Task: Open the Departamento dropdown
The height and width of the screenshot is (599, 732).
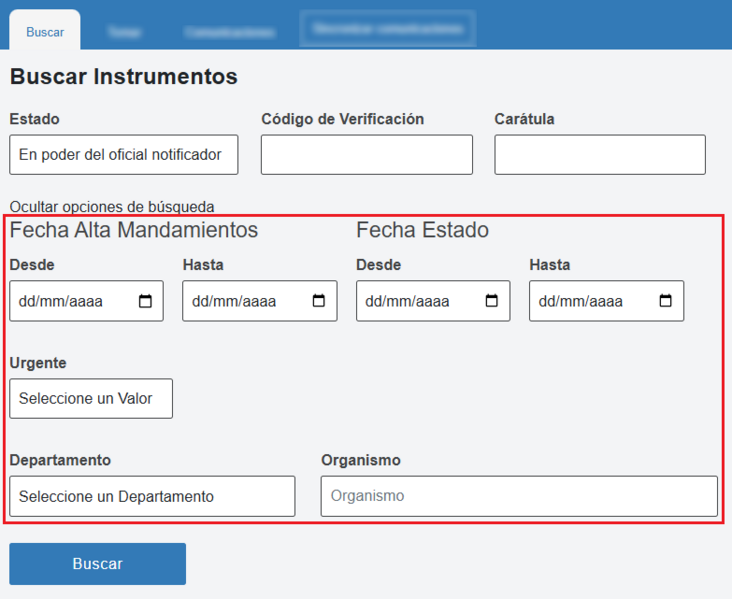Action: click(152, 496)
